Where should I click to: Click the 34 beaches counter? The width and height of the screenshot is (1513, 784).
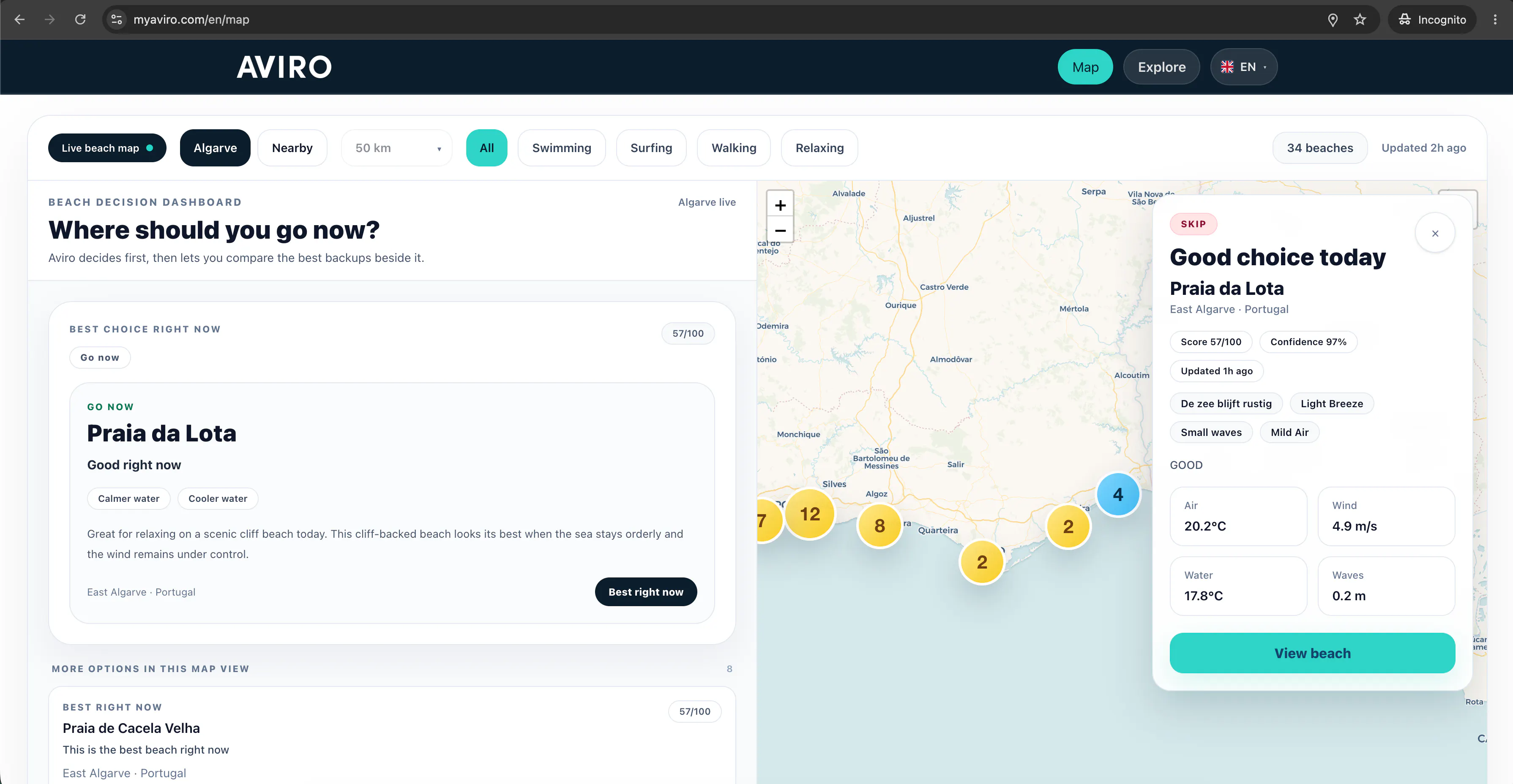(1320, 148)
